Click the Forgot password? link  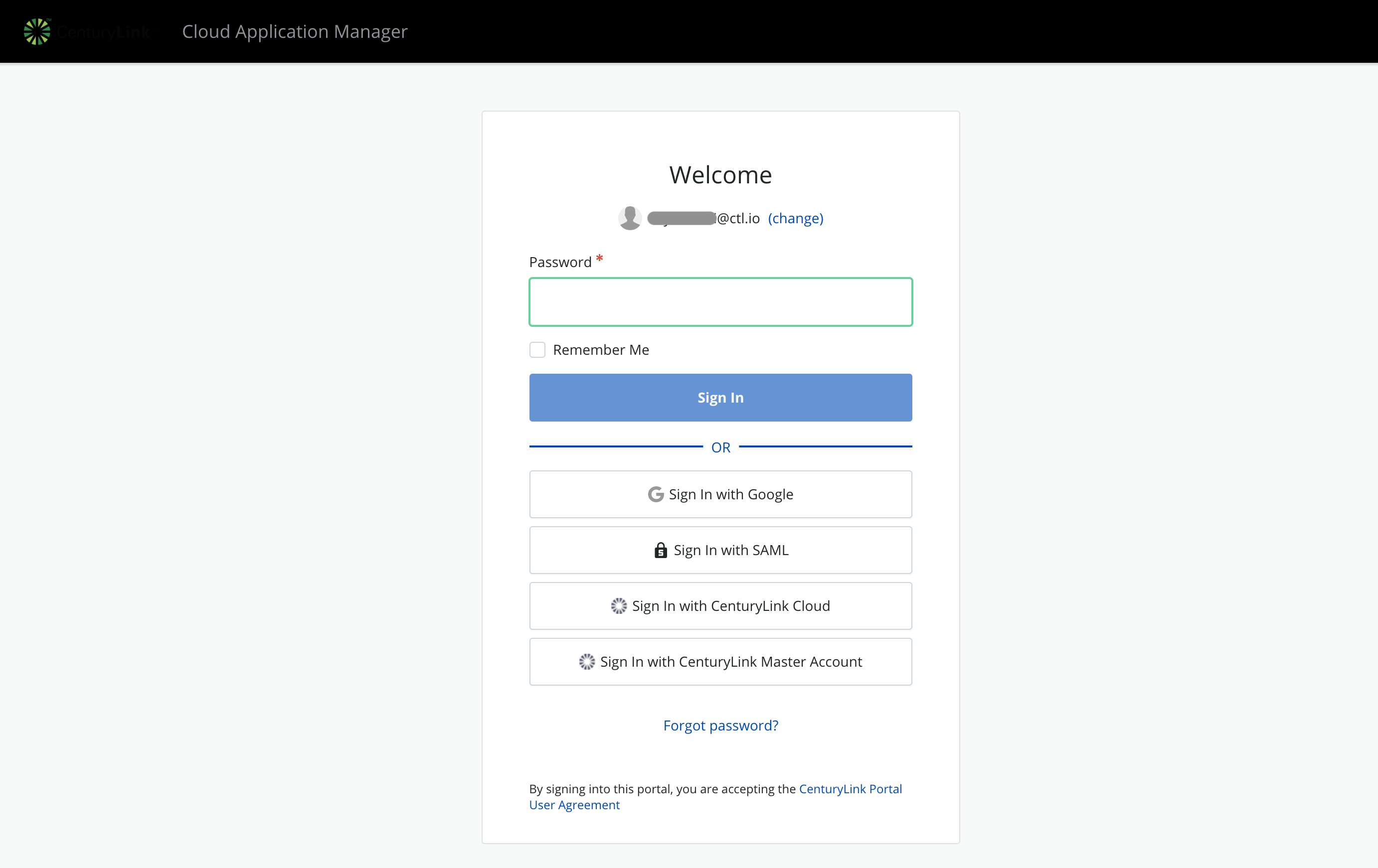(x=720, y=724)
